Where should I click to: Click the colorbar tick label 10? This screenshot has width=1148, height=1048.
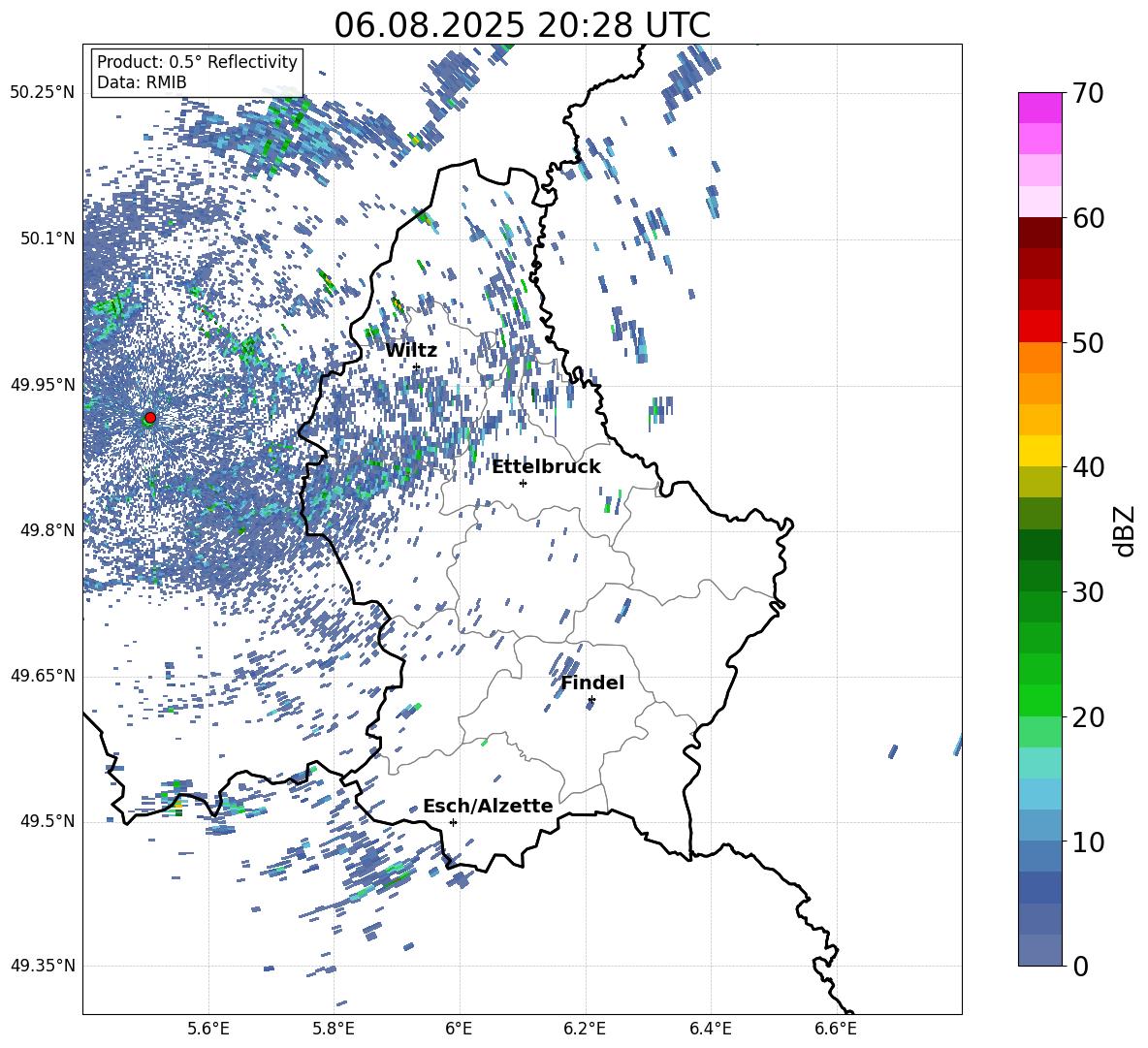[1088, 842]
